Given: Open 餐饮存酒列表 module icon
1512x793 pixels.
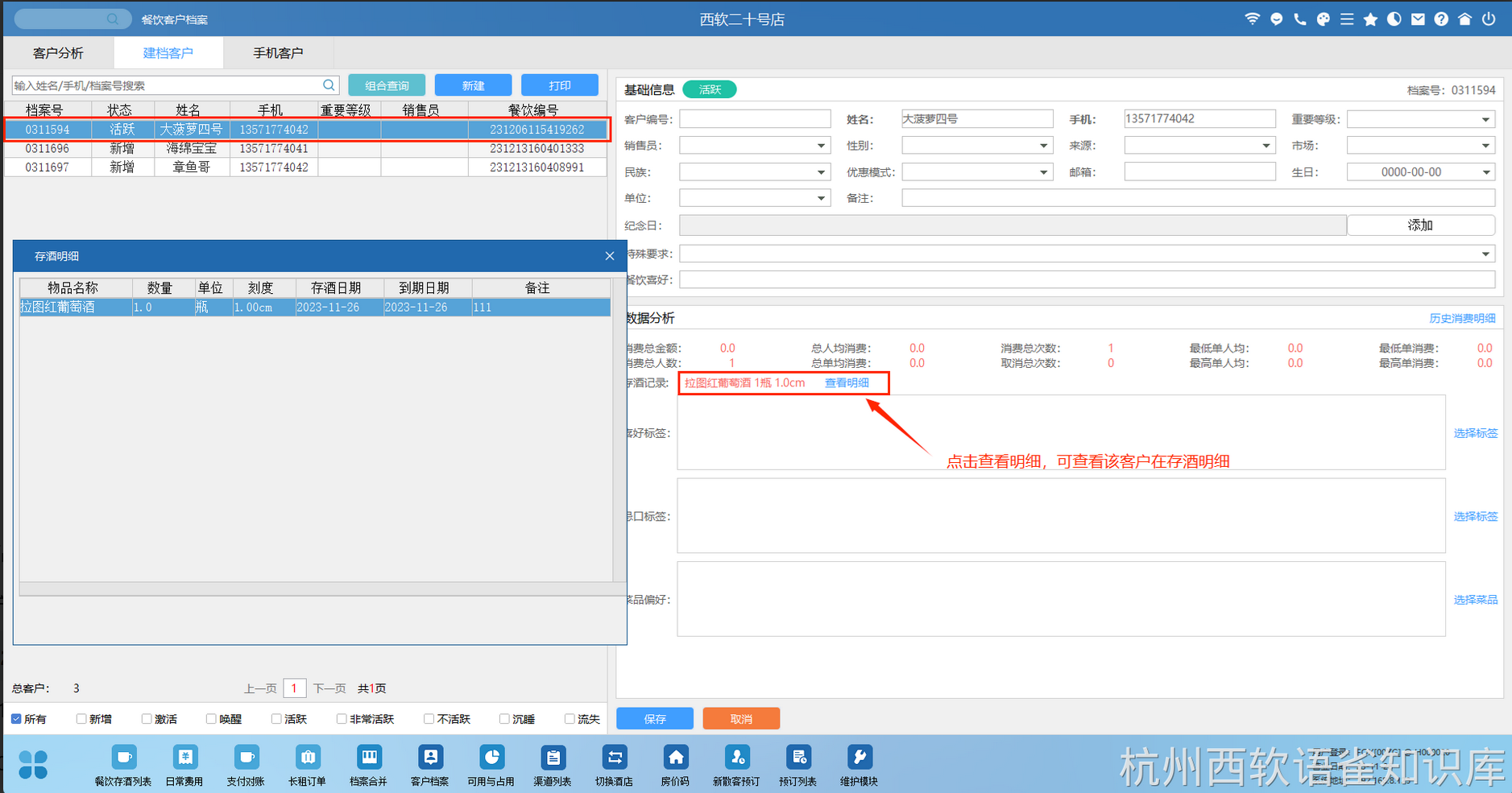Looking at the screenshot, I should click(x=123, y=758).
